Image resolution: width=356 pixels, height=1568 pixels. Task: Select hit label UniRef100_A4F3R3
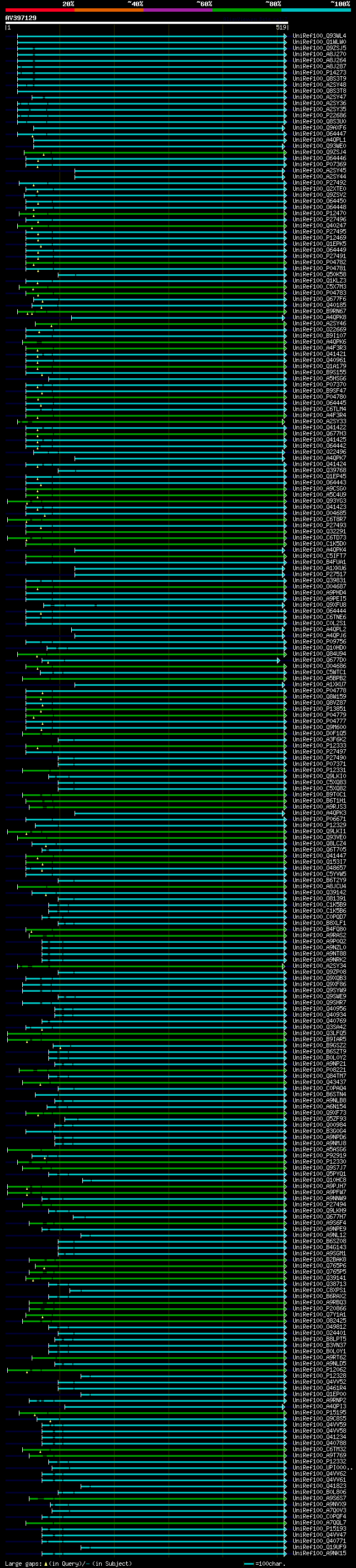coord(319,348)
